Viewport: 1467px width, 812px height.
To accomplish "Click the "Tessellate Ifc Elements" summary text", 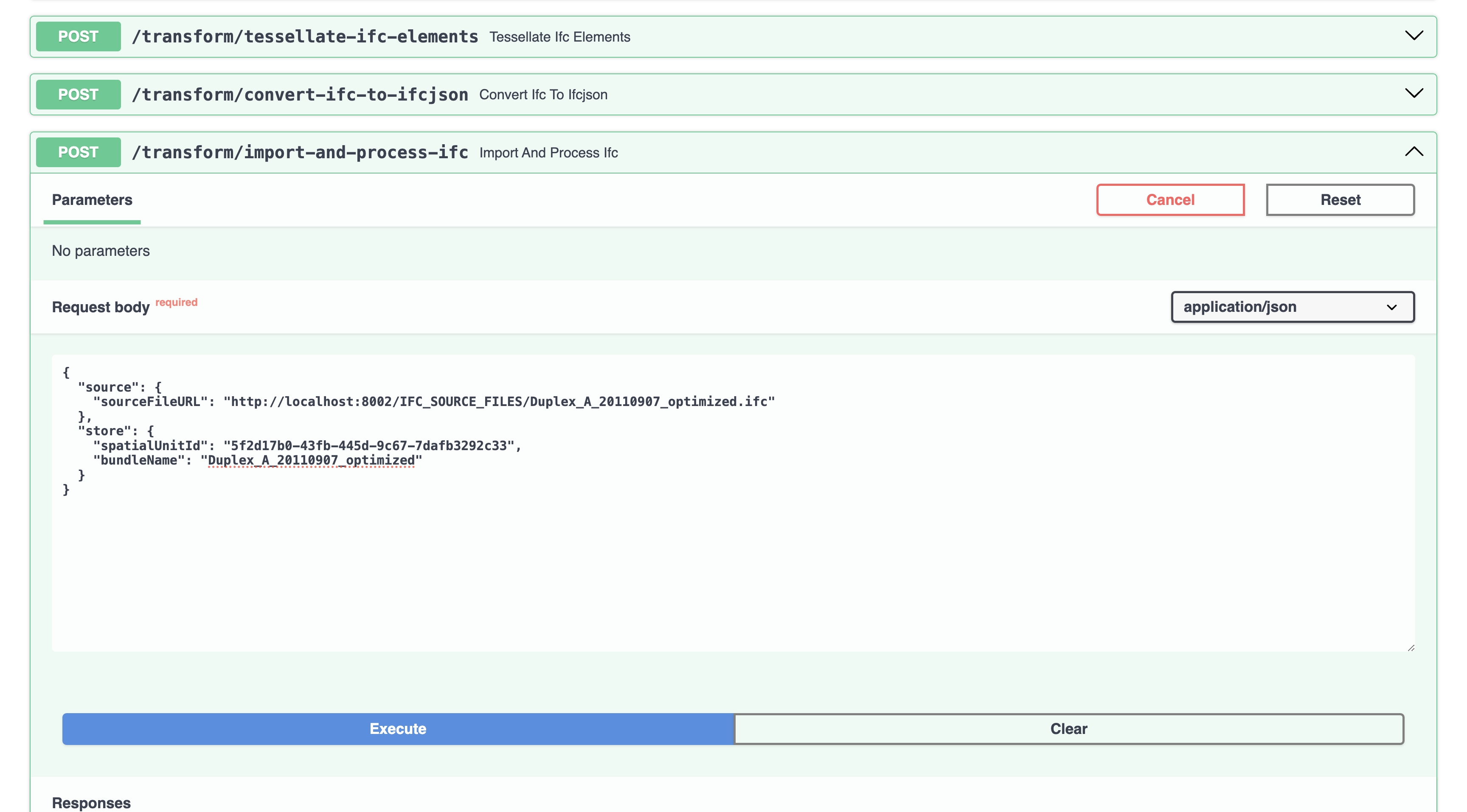I will [560, 37].
